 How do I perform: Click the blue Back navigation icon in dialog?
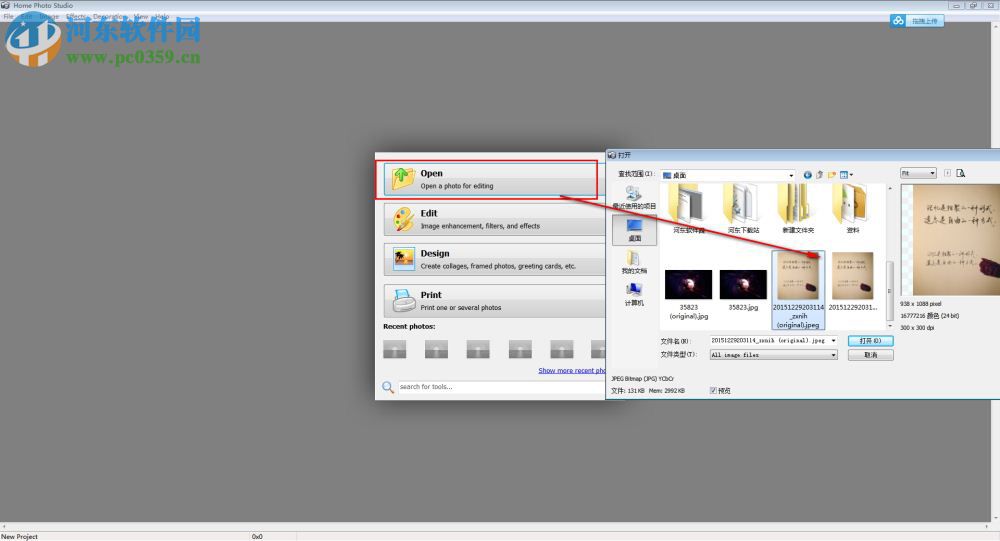(x=808, y=174)
